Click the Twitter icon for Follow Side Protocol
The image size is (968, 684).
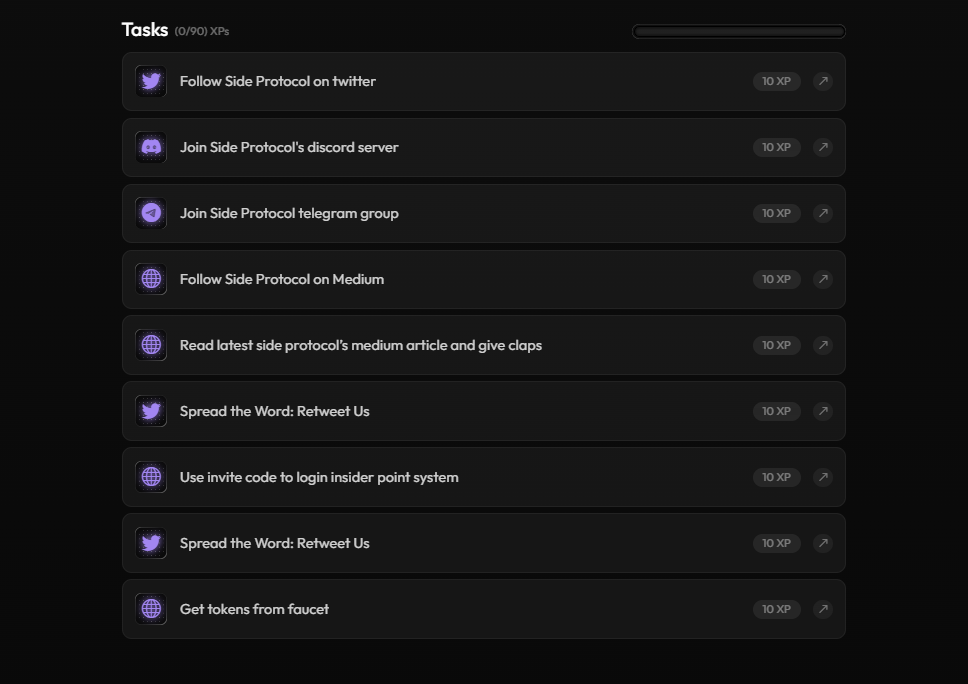point(151,81)
